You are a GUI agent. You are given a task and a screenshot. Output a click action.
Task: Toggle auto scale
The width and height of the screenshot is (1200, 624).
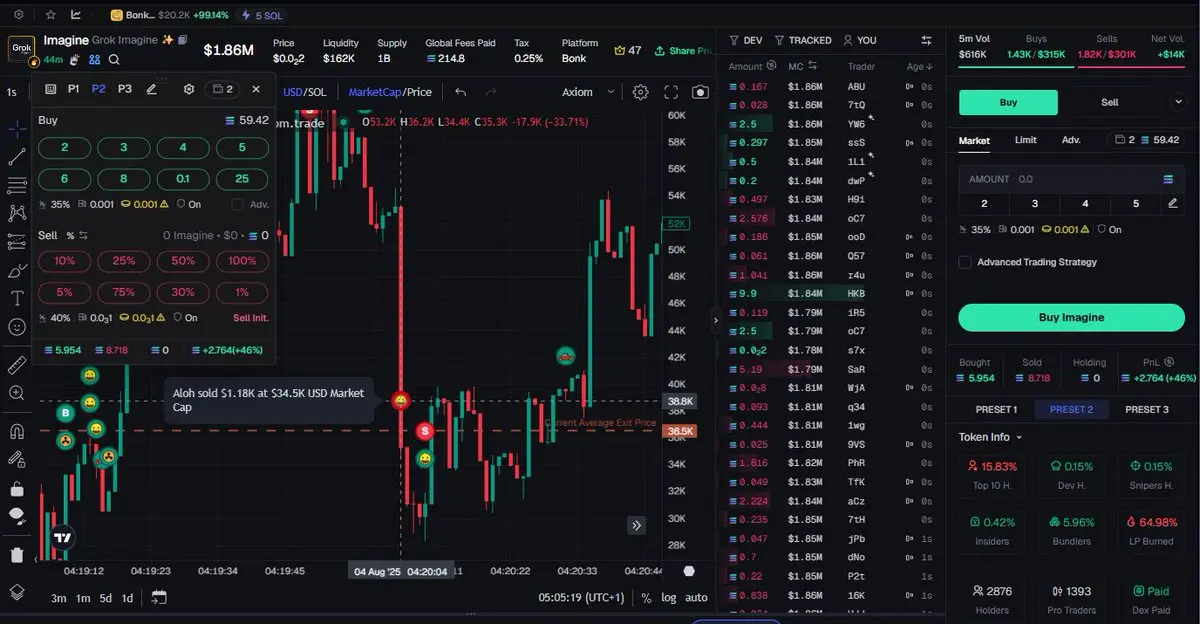(696, 598)
